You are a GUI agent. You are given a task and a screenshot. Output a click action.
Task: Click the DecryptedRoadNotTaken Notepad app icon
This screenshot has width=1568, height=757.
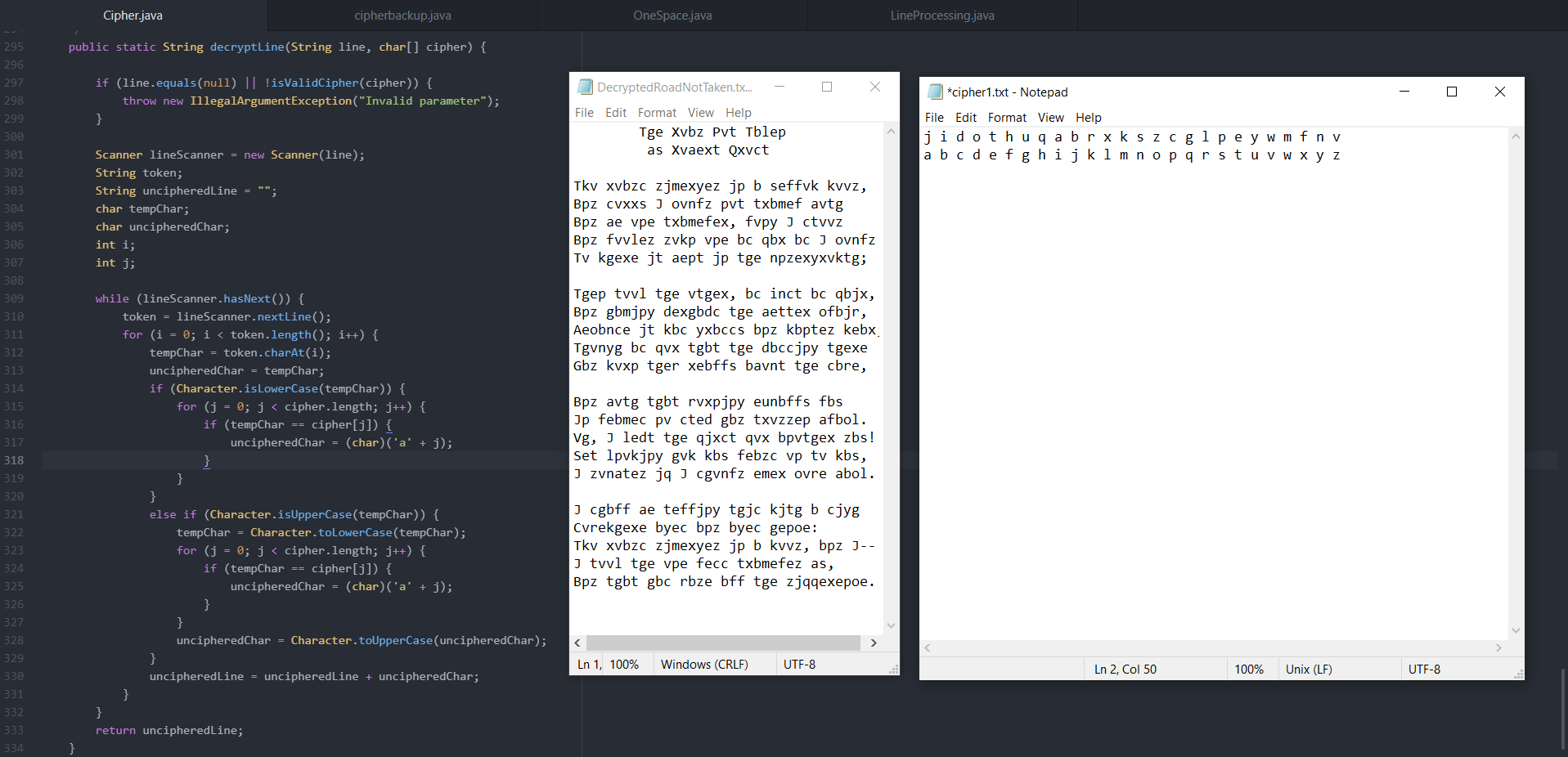pos(585,87)
